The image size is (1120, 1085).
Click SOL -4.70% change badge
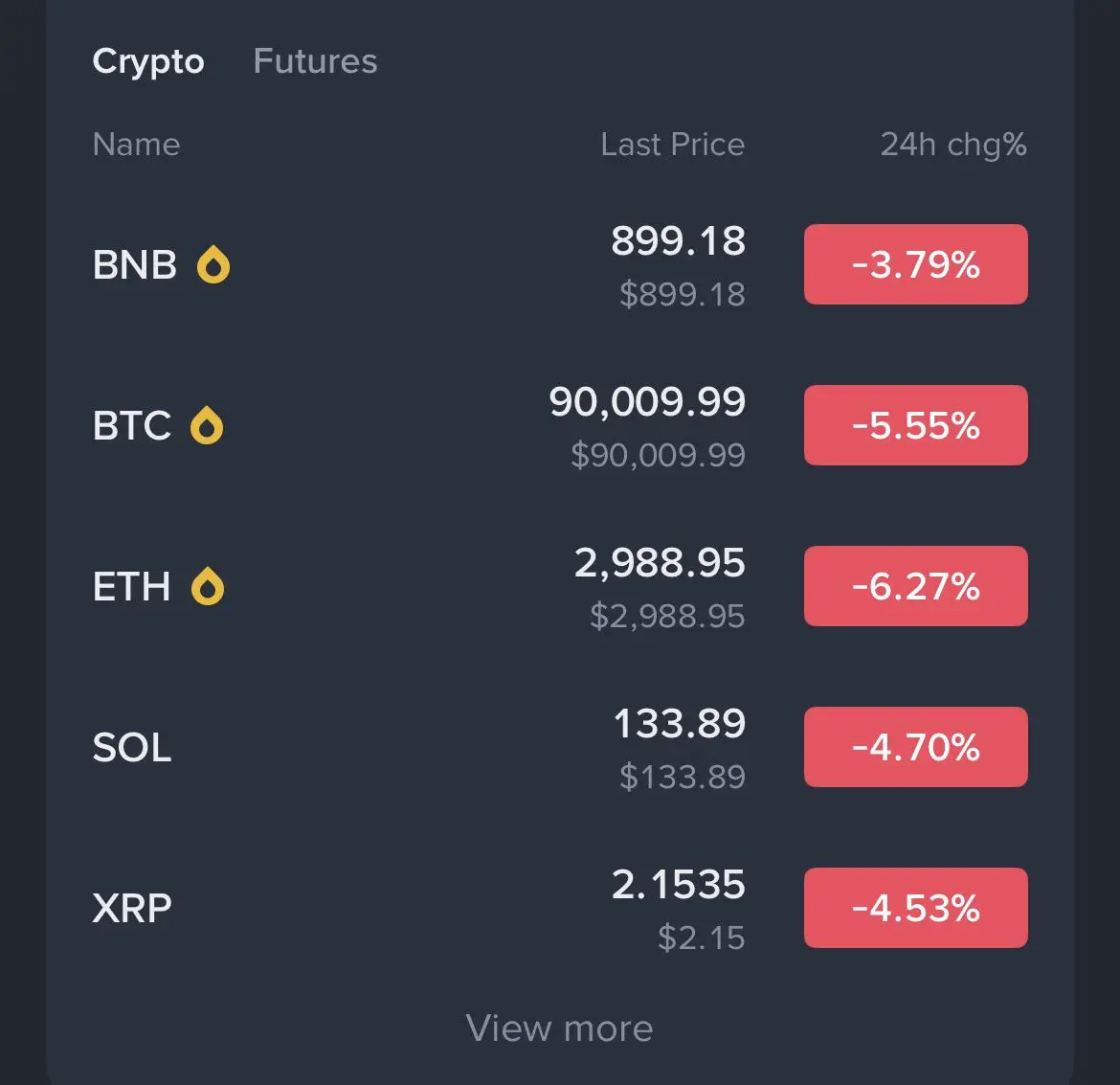915,747
